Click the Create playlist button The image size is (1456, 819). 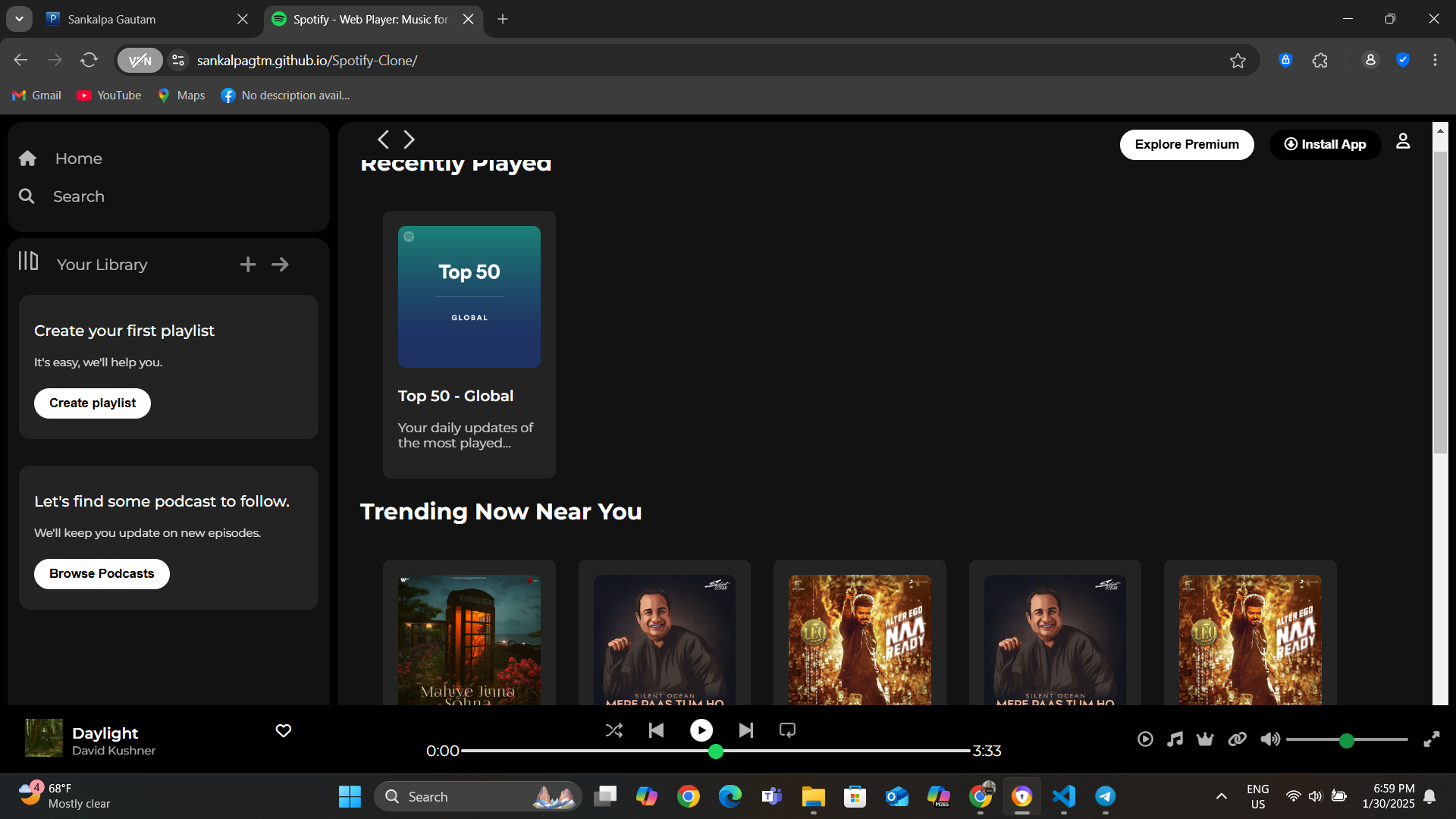(93, 403)
